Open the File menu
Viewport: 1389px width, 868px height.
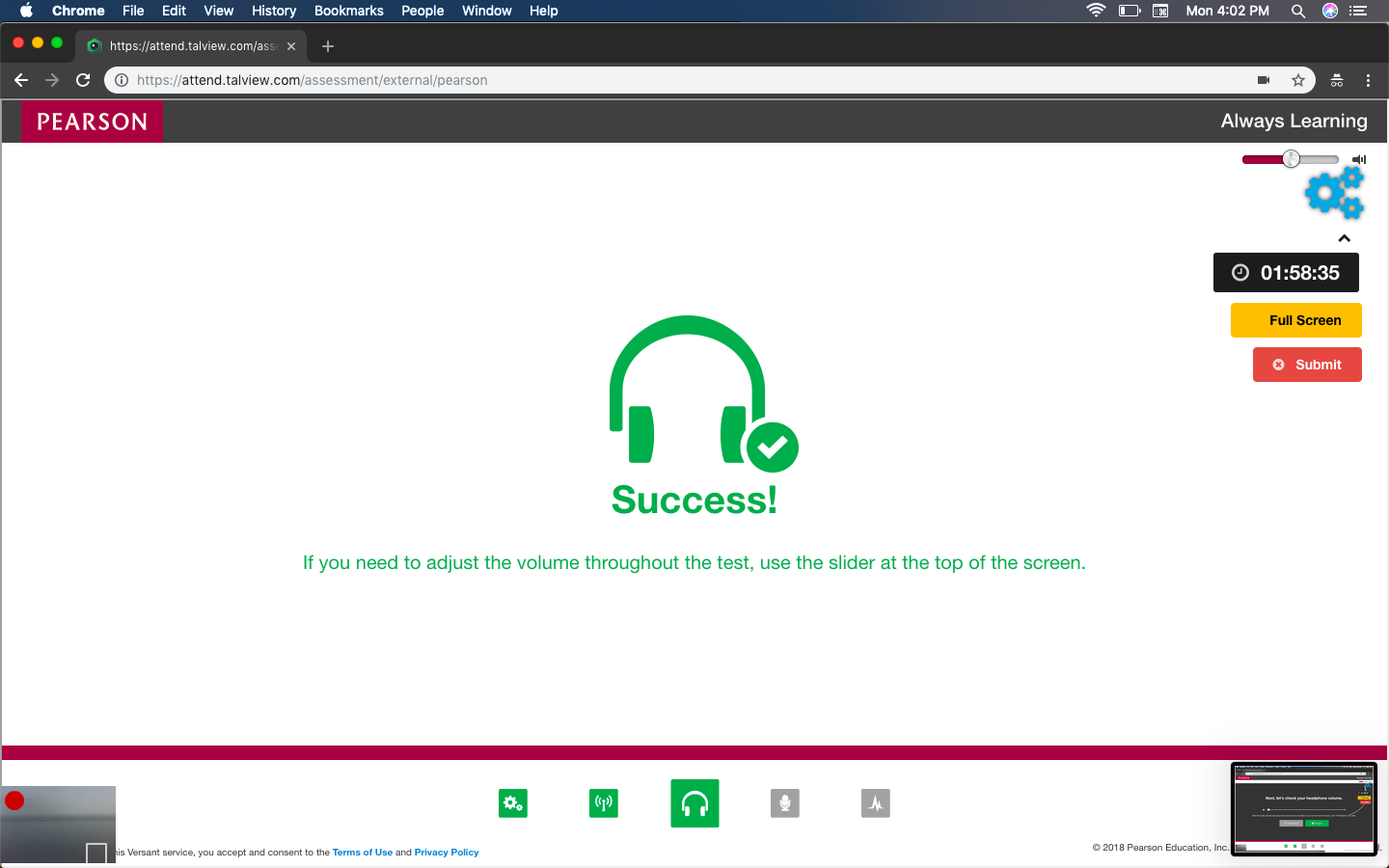coord(133,11)
